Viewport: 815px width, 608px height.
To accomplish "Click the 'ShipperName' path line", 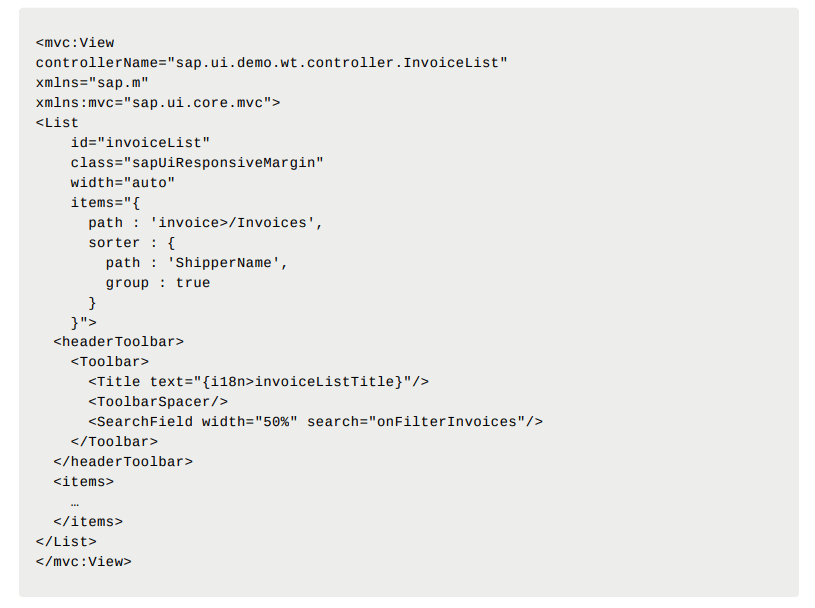I will point(197,263).
